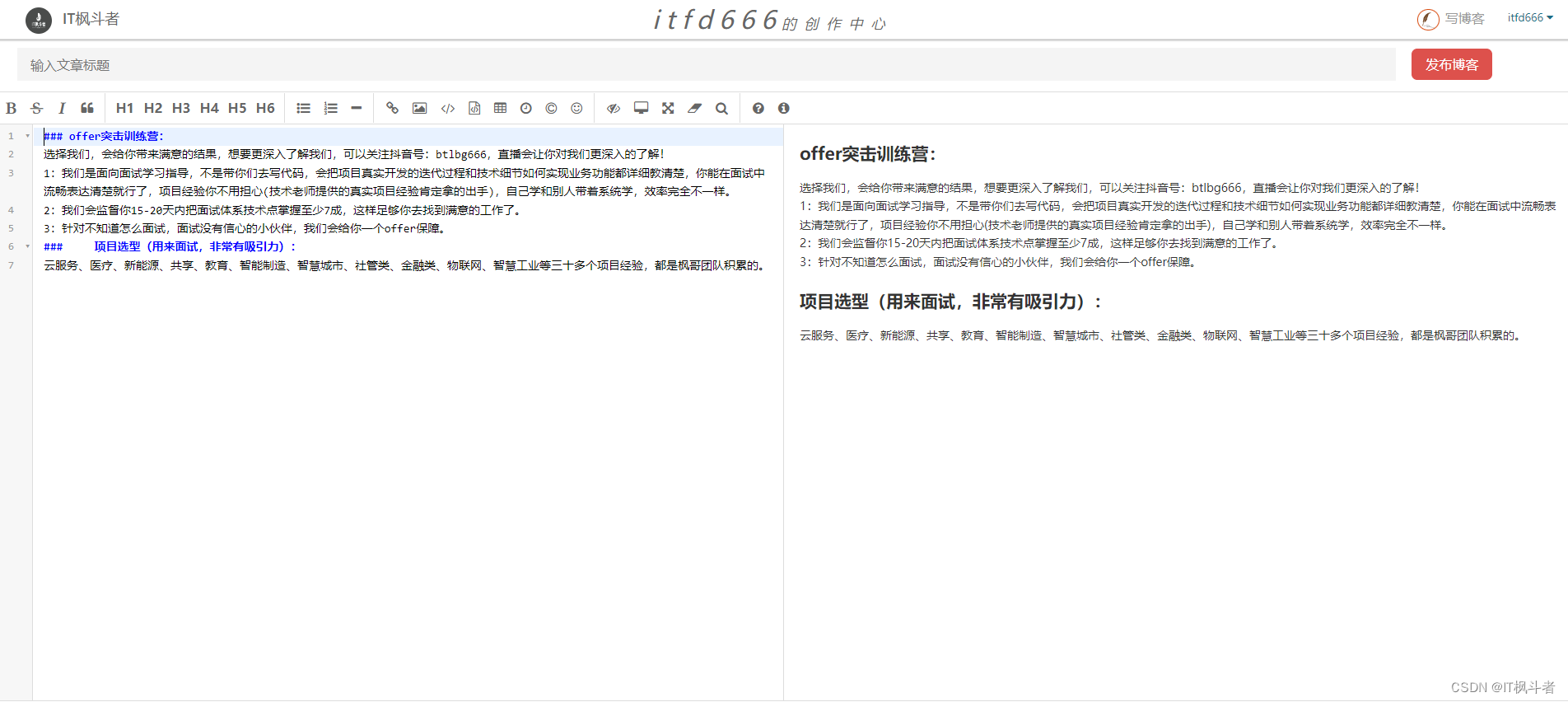
Task: Apply H1 heading
Action: pos(124,108)
